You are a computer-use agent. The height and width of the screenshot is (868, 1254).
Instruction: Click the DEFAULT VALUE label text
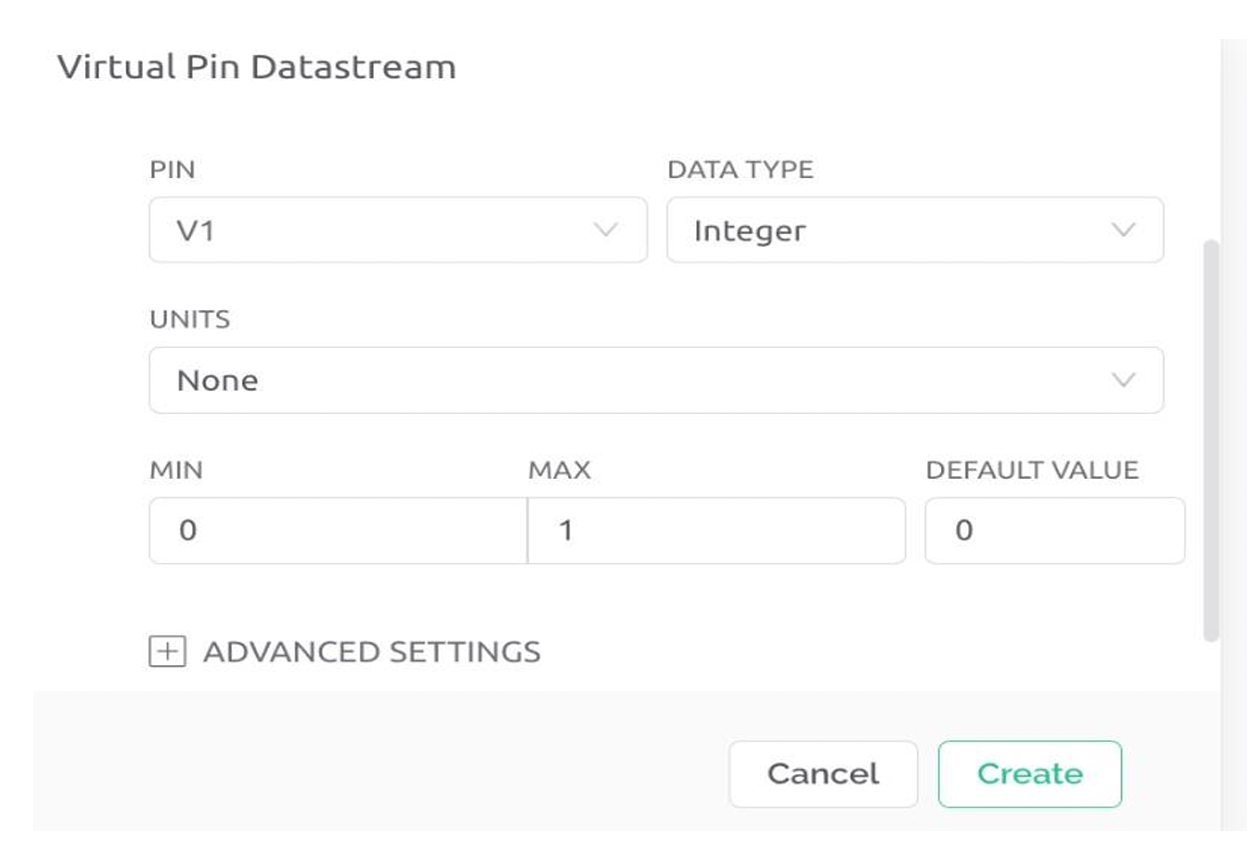1032,470
